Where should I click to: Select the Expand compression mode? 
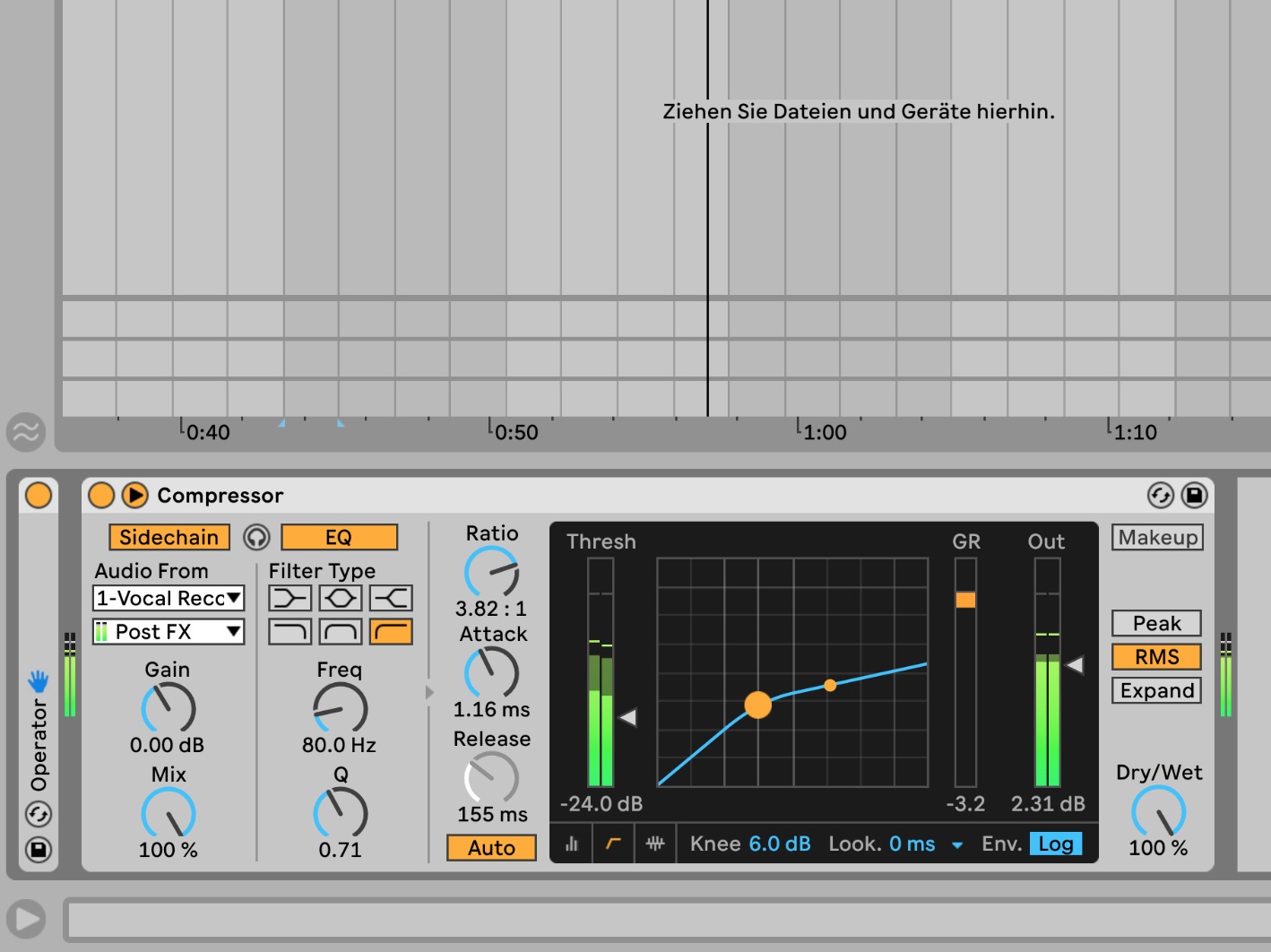[x=1156, y=690]
